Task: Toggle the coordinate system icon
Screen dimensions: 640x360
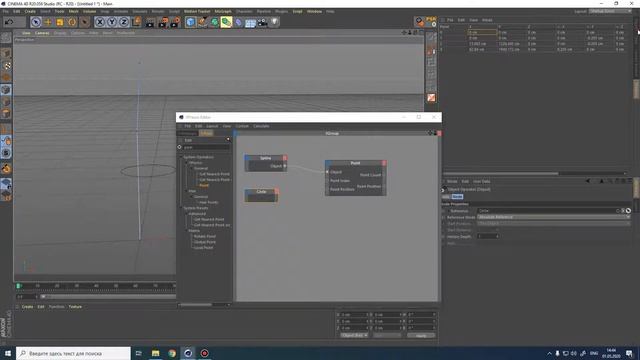Action: pyautogui.click(x=136, y=22)
